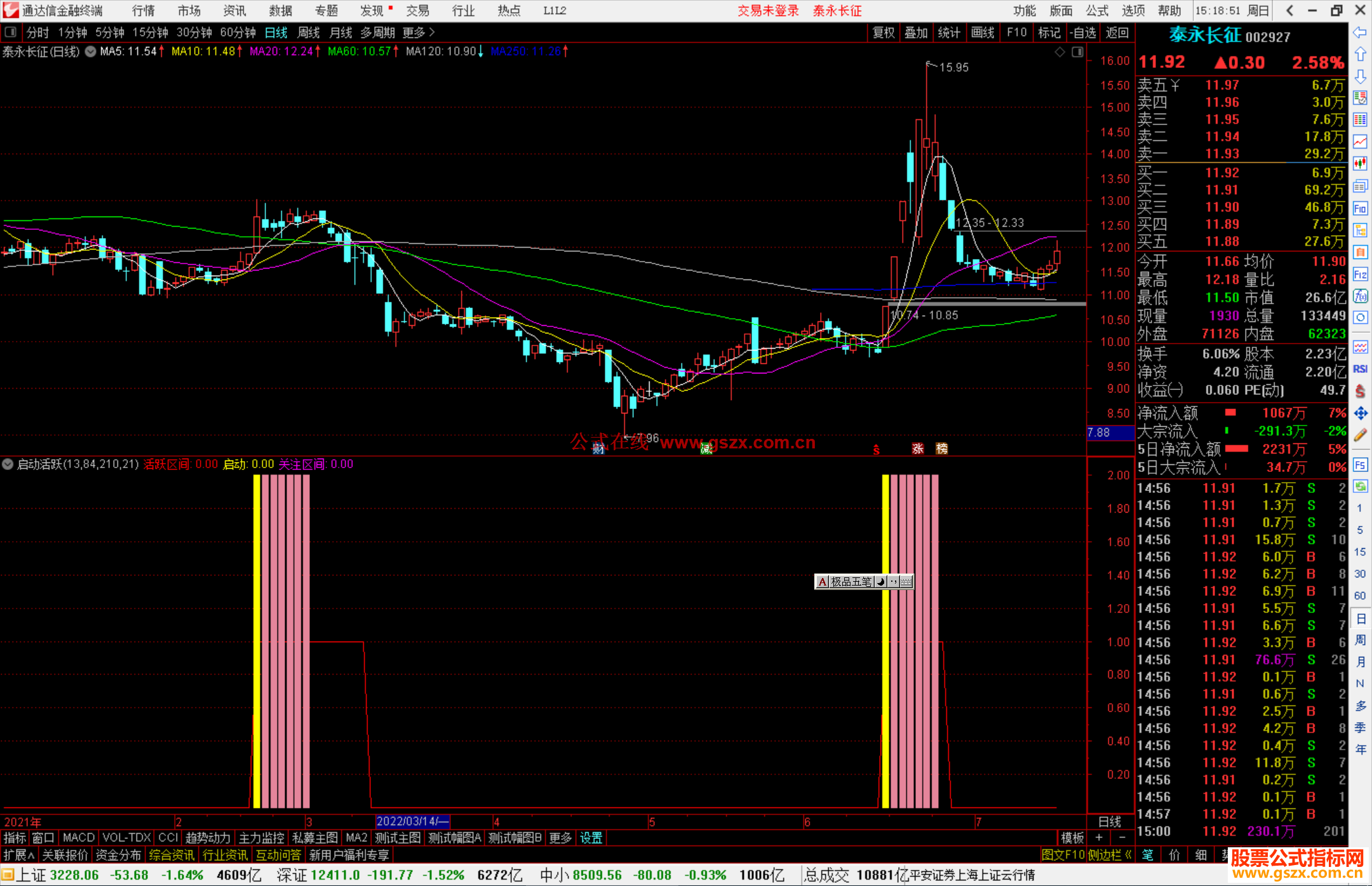Jump to previous stock with up arrow icon
Image resolution: width=1372 pixels, height=886 pixels.
[x=1360, y=54]
